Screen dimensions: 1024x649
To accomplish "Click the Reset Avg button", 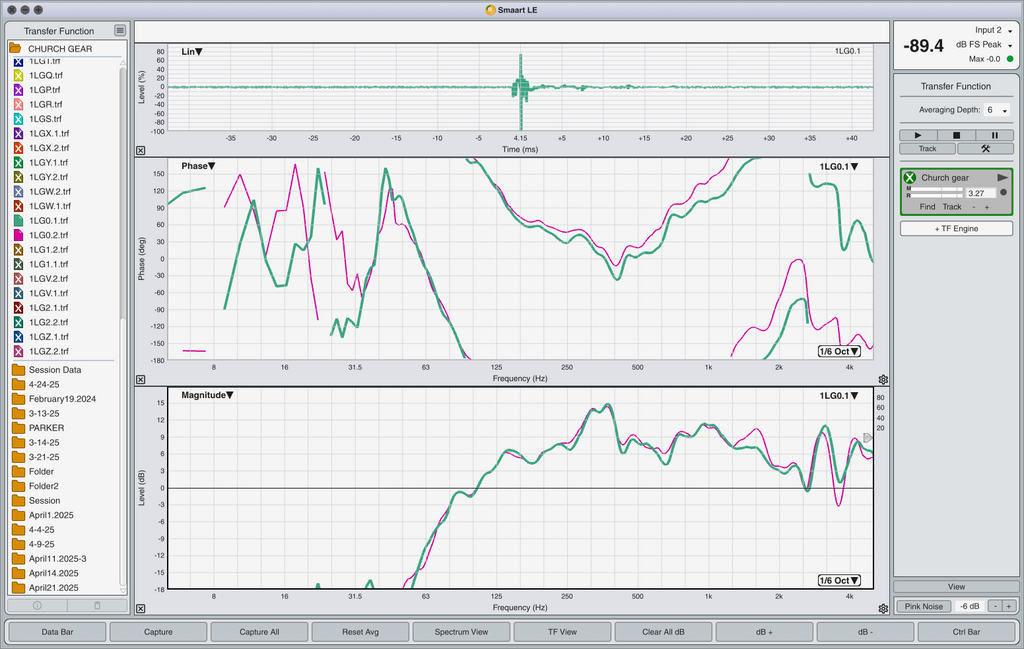I will point(360,632).
